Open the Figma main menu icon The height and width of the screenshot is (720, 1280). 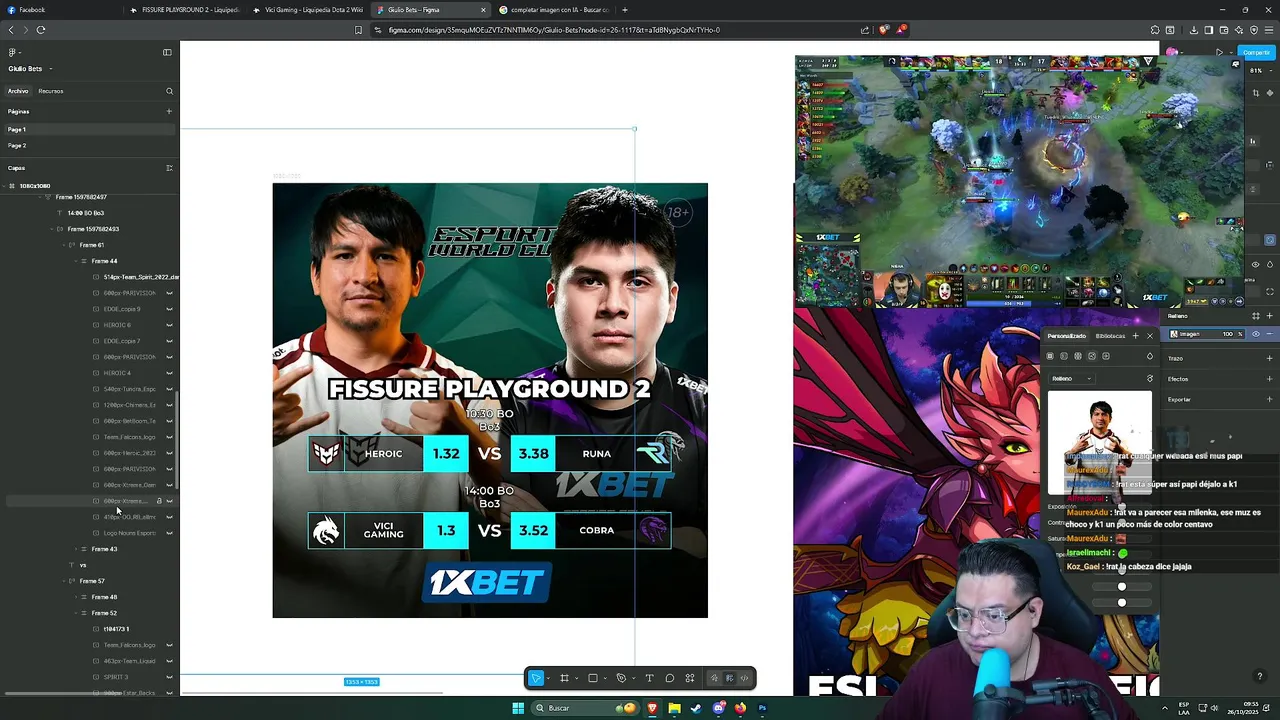(13, 52)
